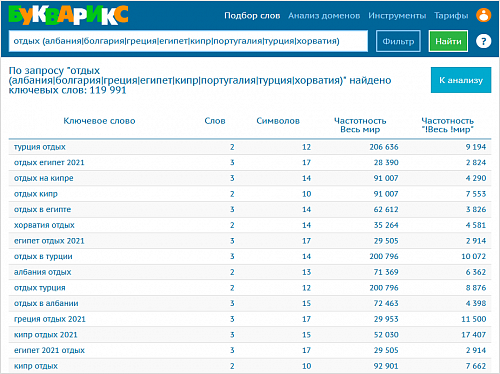Sort by Ключевое слово column header
Viewport: 500px width, 374px height.
click(99, 121)
